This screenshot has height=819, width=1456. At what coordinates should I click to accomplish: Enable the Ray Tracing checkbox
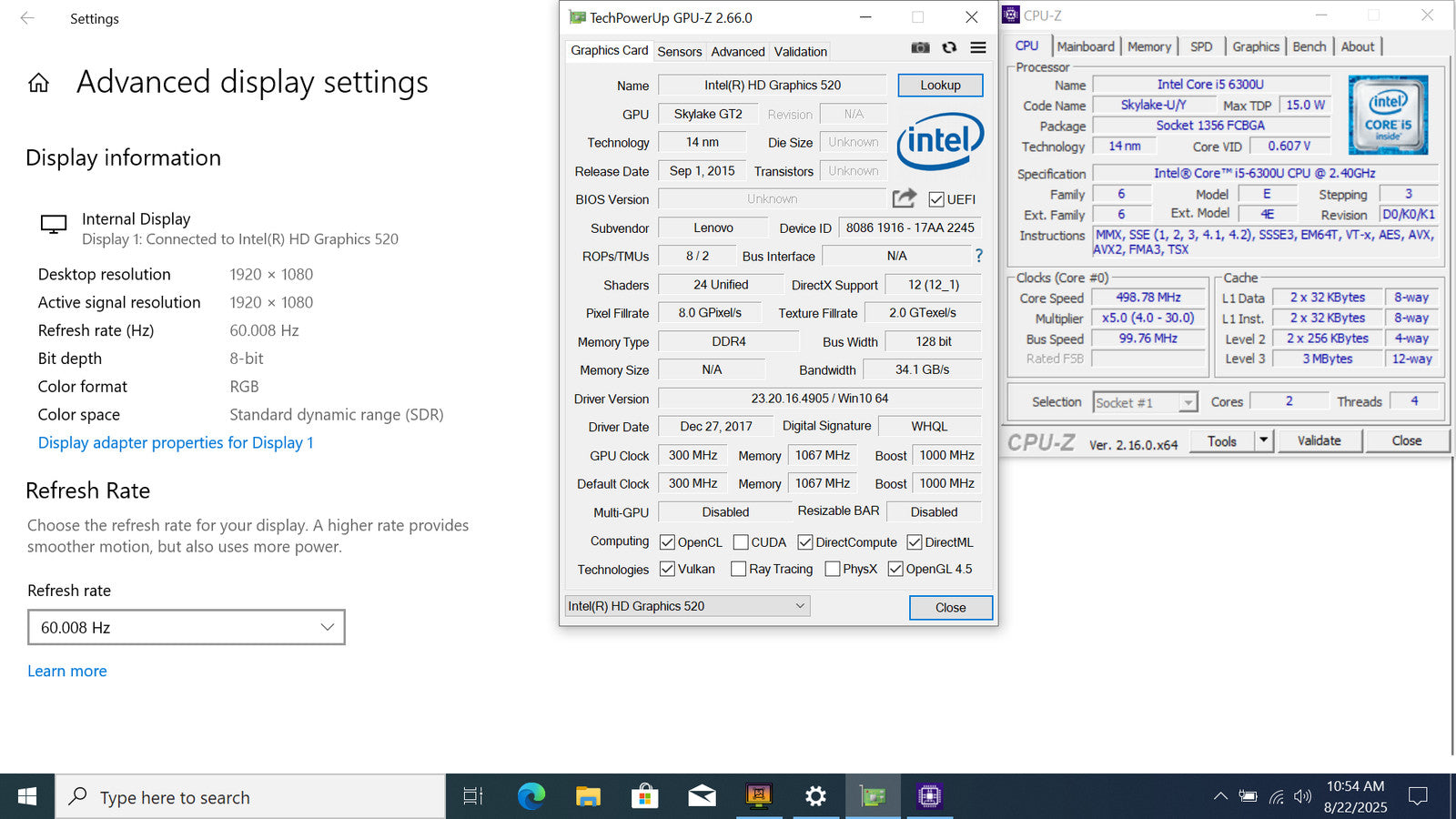tap(739, 569)
